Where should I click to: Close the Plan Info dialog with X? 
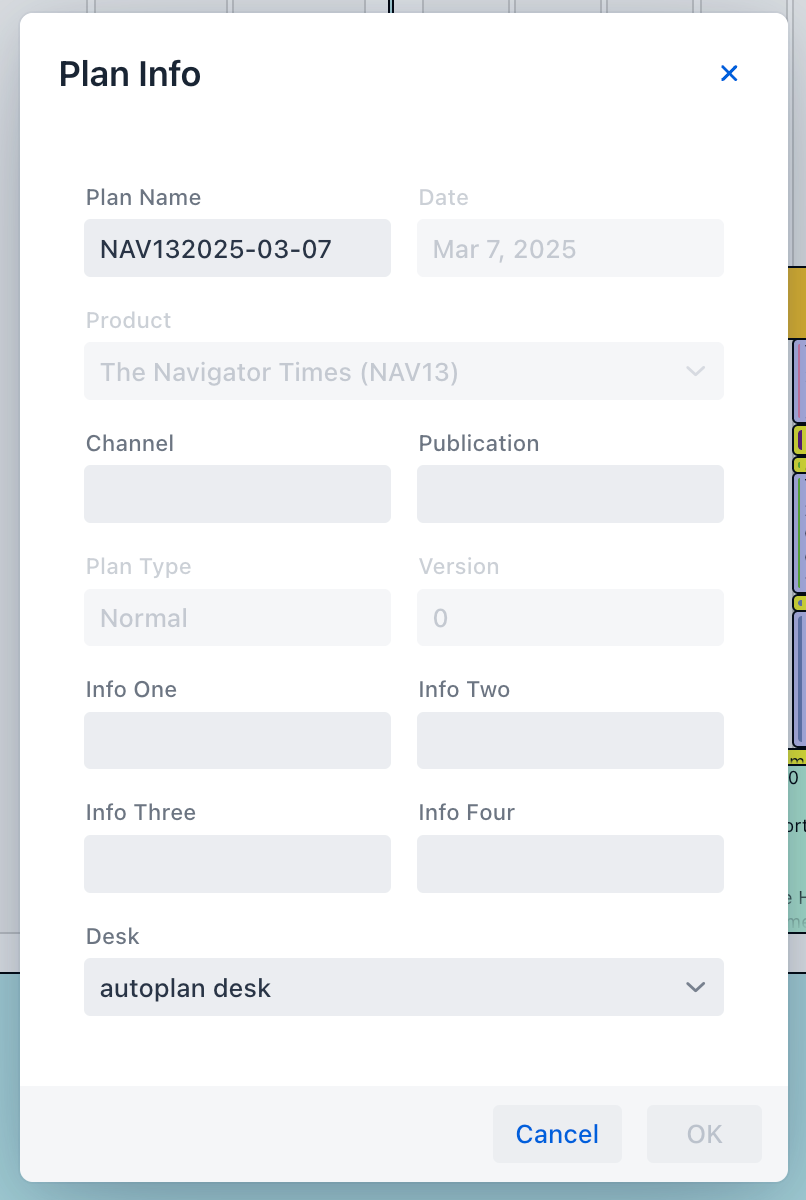click(x=729, y=73)
